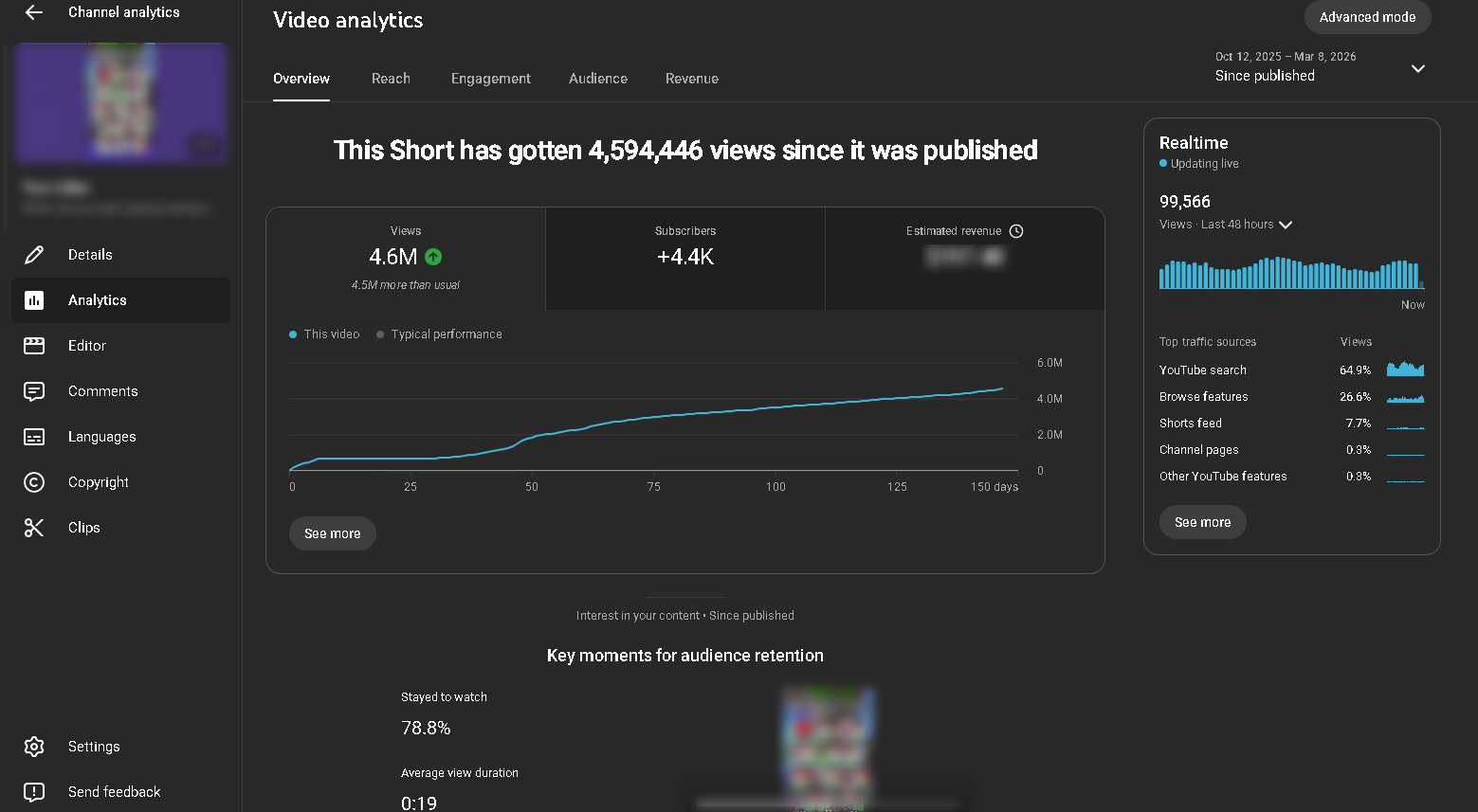Select the Analytics sidebar item
Screen dimensions: 1478x812
98,299
